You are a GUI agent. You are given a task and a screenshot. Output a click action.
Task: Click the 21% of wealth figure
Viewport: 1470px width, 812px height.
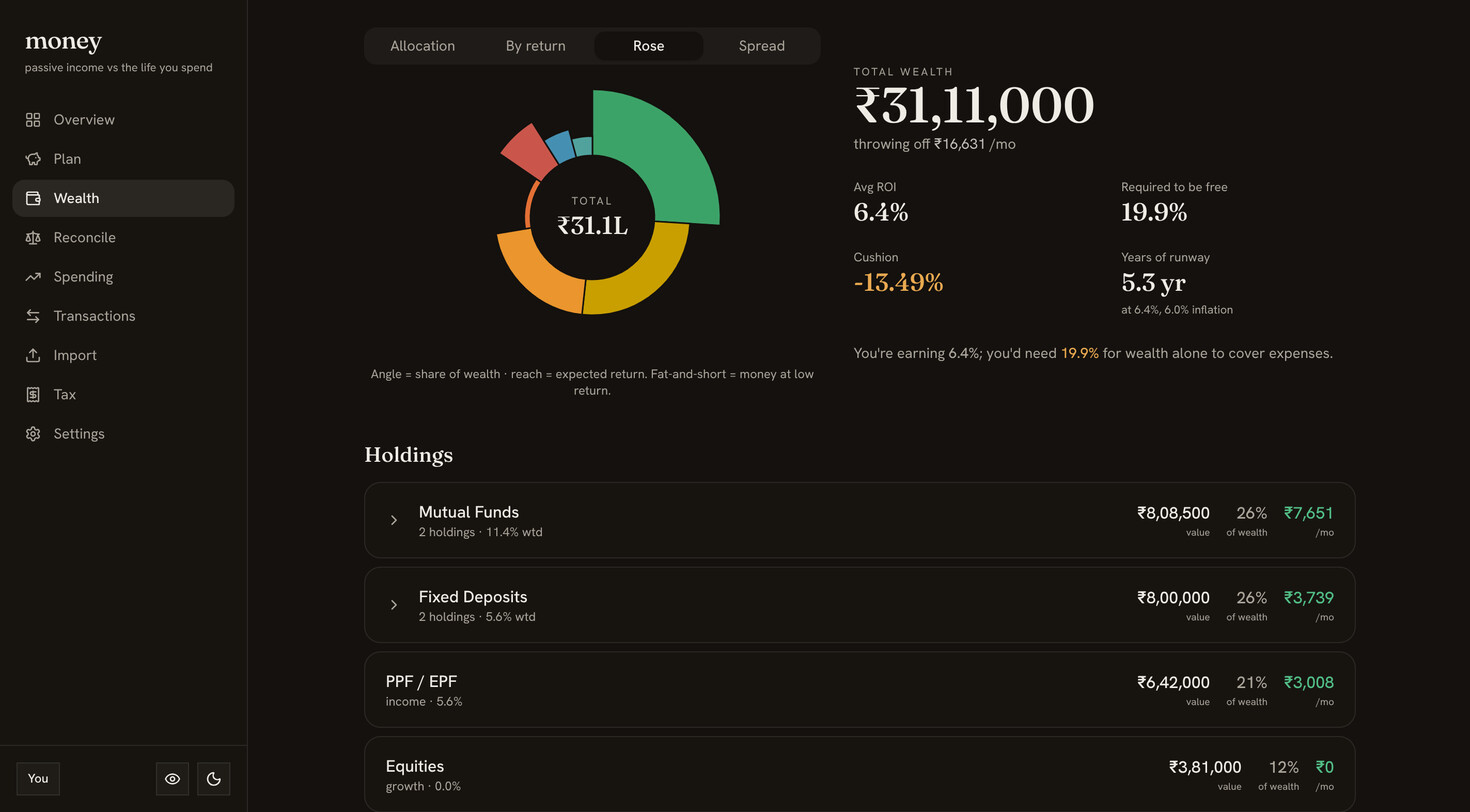coord(1251,683)
